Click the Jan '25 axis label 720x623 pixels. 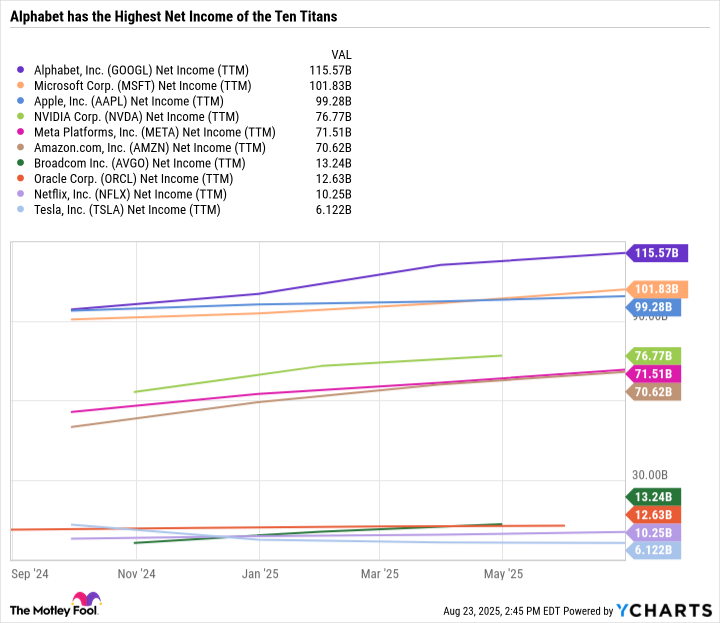tap(259, 574)
